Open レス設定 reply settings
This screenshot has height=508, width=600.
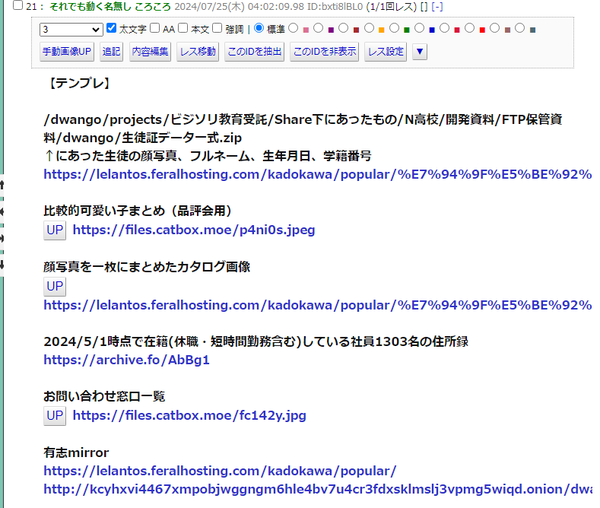pos(385,52)
